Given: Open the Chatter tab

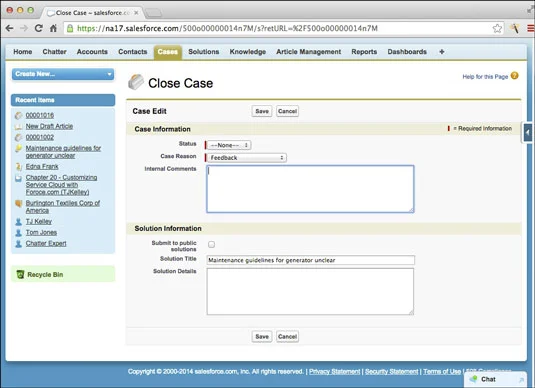Looking at the screenshot, I should (54, 52).
